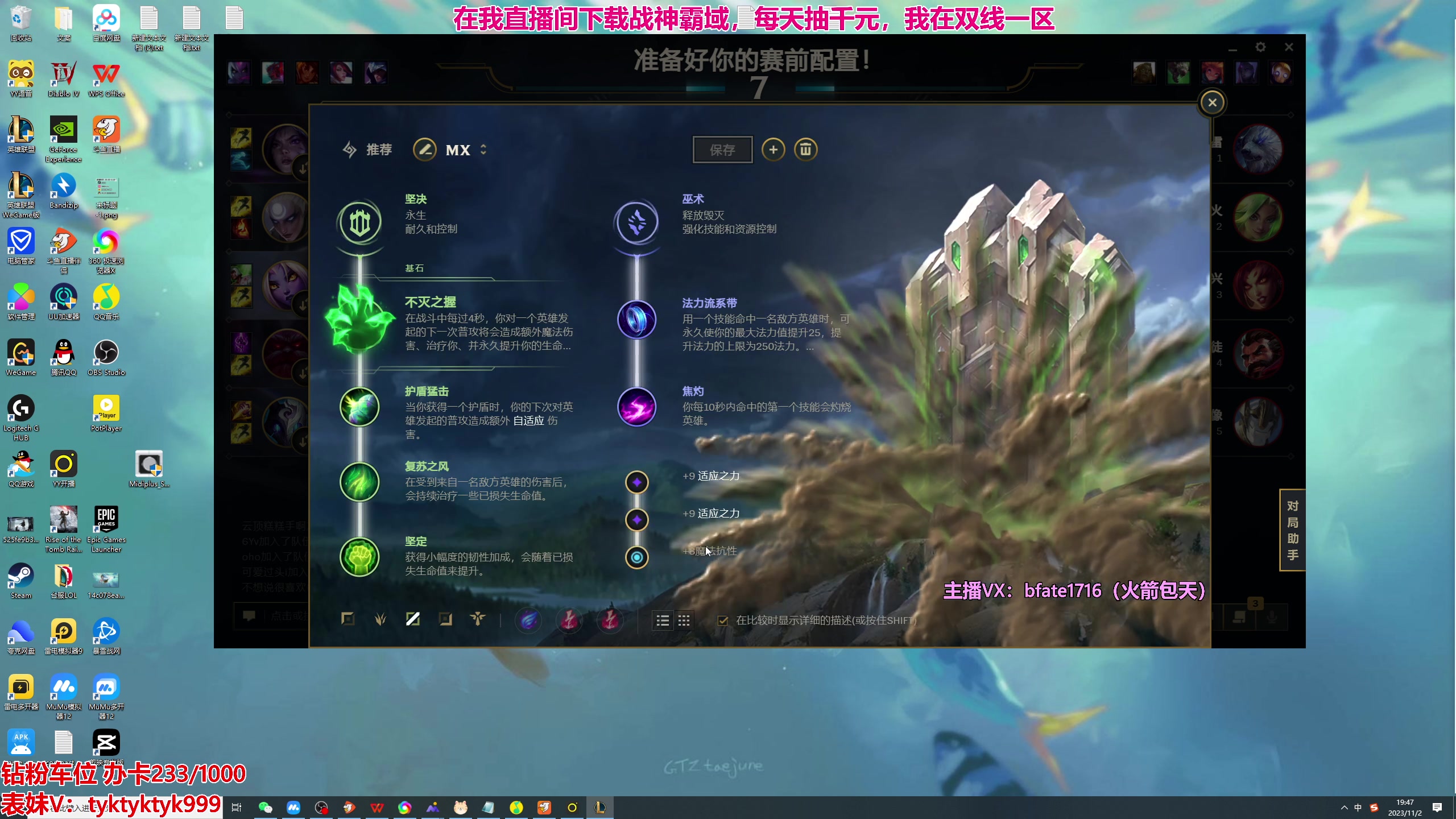Select the +9 适应之力 stat shard
Image resolution: width=1456 pixels, height=819 pixels.
(x=636, y=482)
